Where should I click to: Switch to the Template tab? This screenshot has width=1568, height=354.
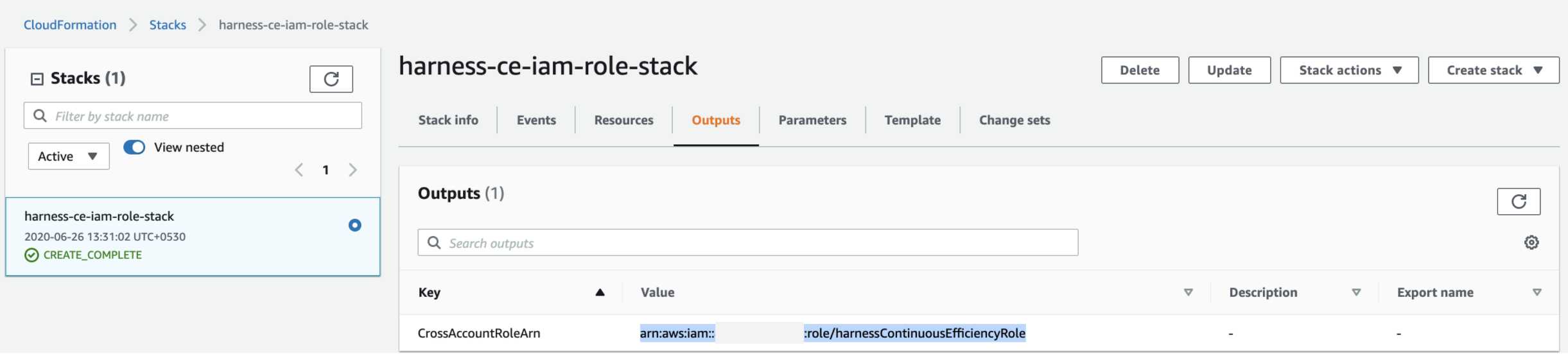tap(912, 120)
